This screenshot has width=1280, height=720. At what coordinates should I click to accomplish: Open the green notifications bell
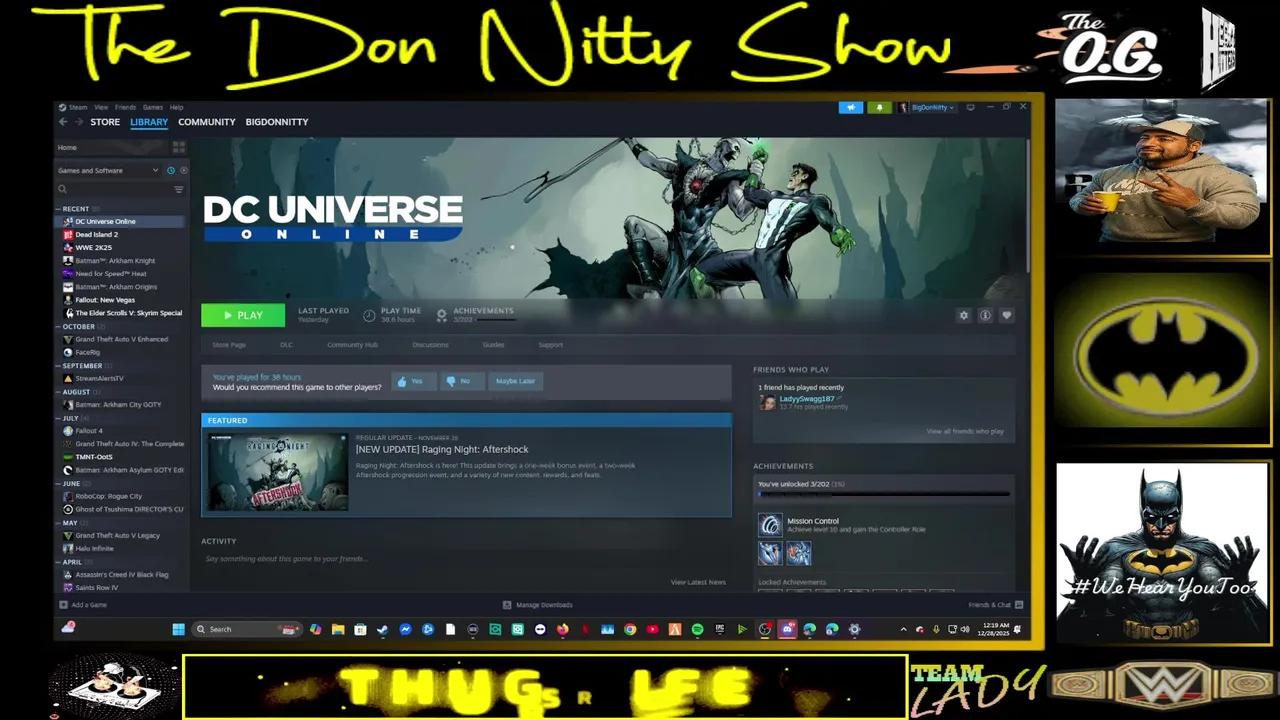879,107
